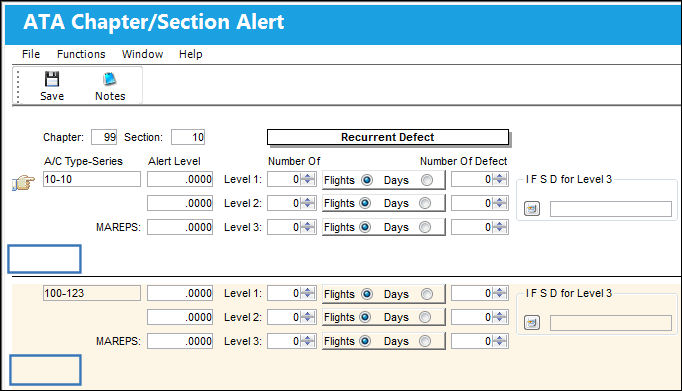Screen dimensions: 682x391
Task: Open the Help menu
Action: (191, 54)
